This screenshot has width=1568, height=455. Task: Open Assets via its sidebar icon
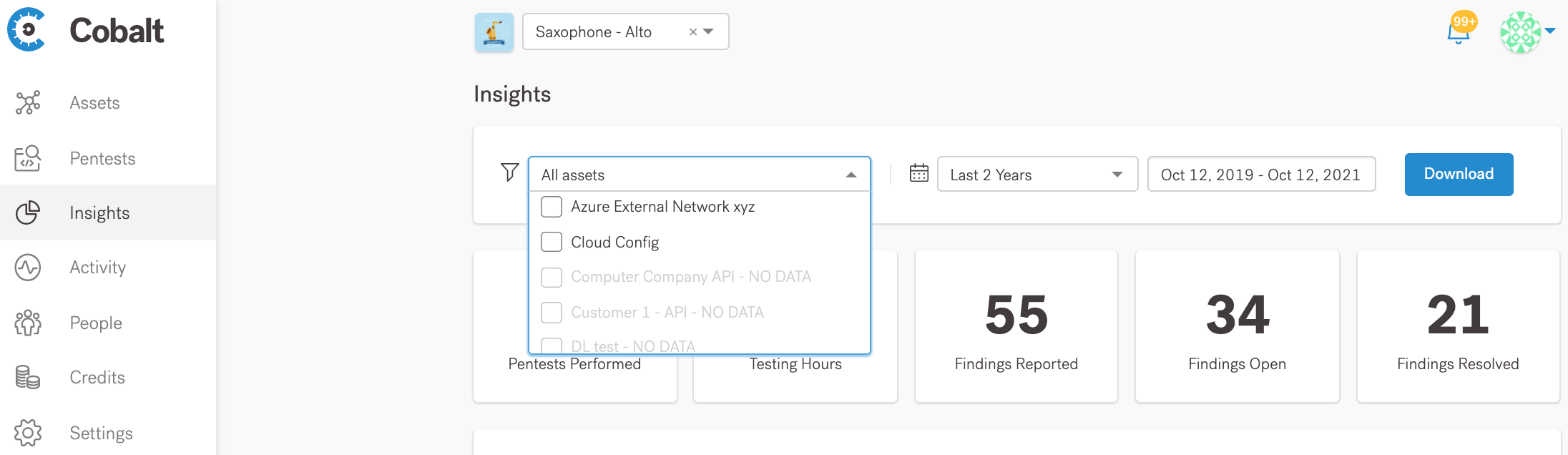click(28, 103)
